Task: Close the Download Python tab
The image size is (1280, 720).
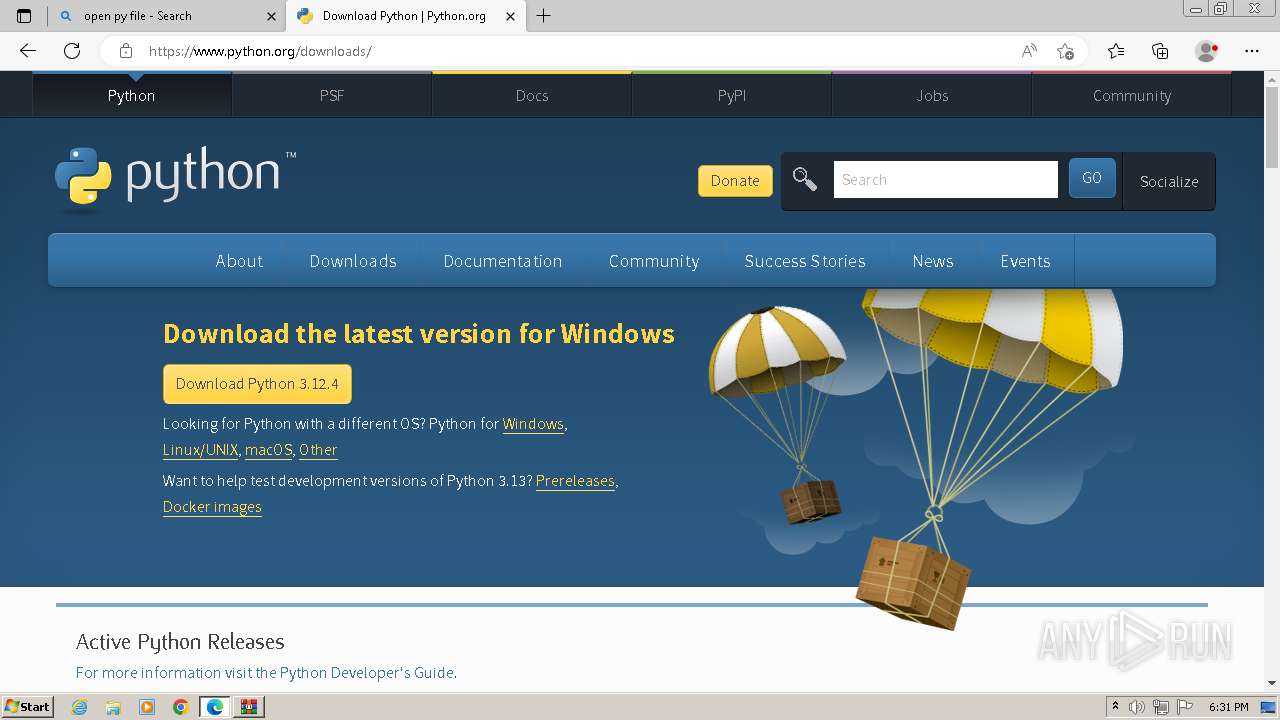Action: click(x=511, y=16)
